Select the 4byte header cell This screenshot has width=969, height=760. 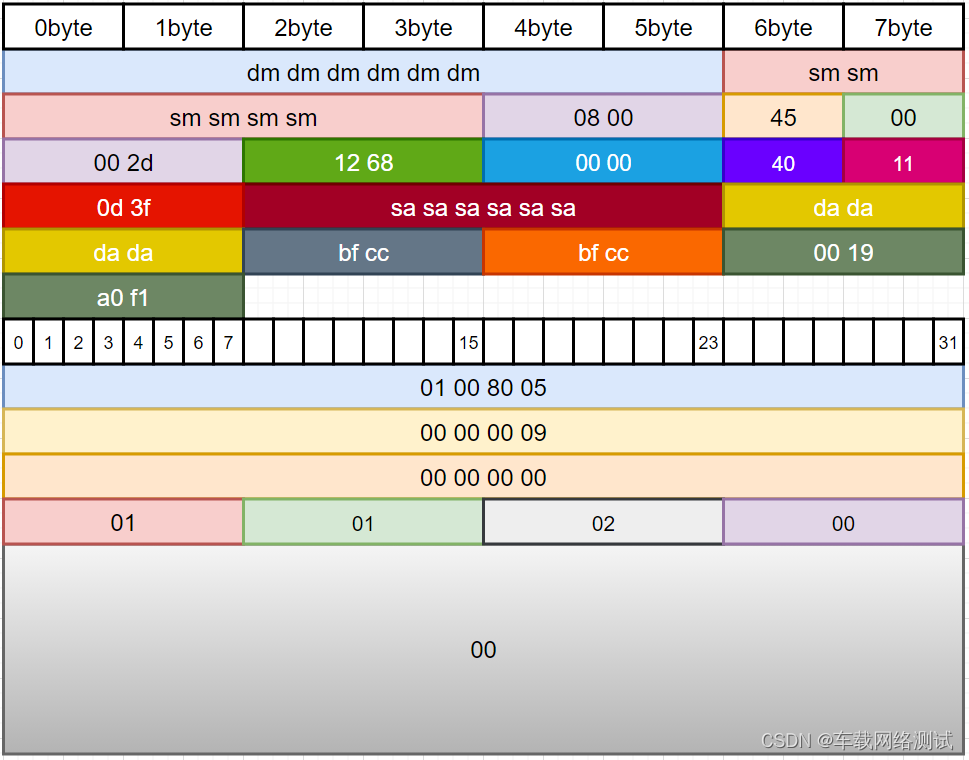[543, 27]
